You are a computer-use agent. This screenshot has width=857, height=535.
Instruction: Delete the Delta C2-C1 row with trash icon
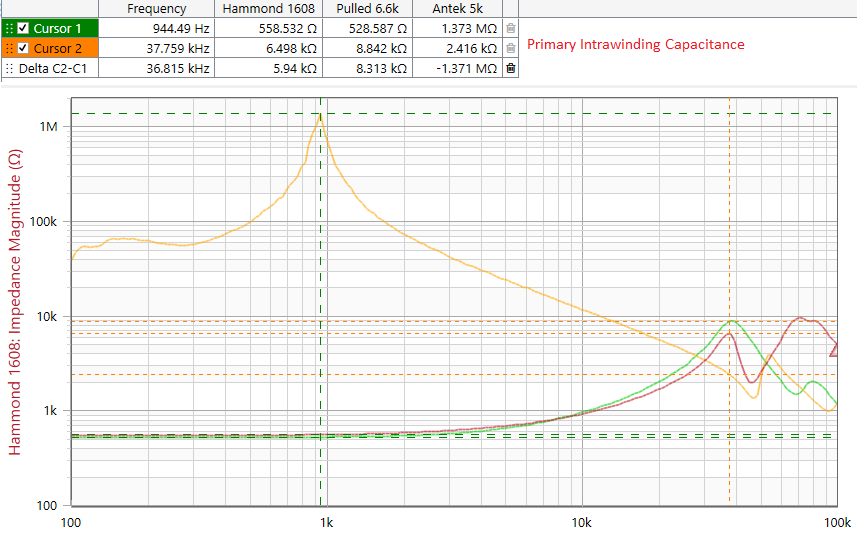click(x=510, y=68)
